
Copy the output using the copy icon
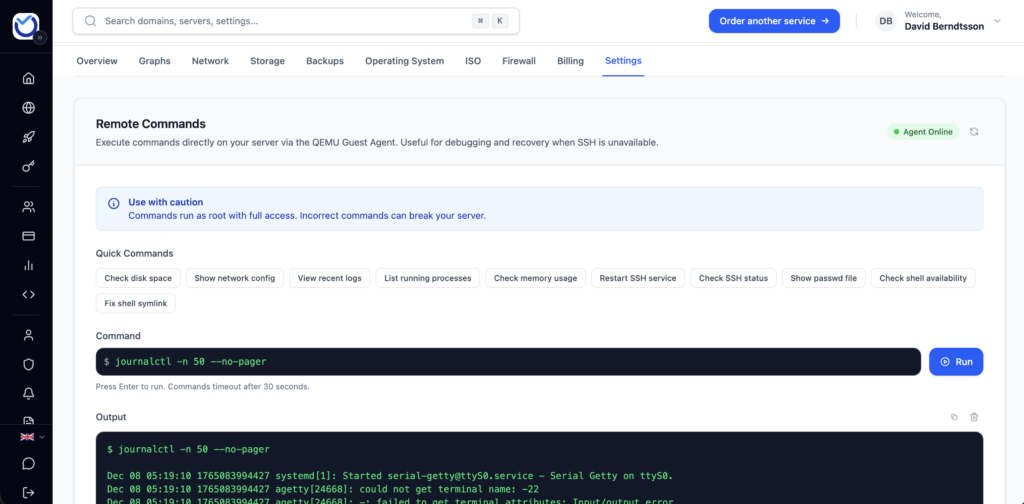(x=954, y=417)
